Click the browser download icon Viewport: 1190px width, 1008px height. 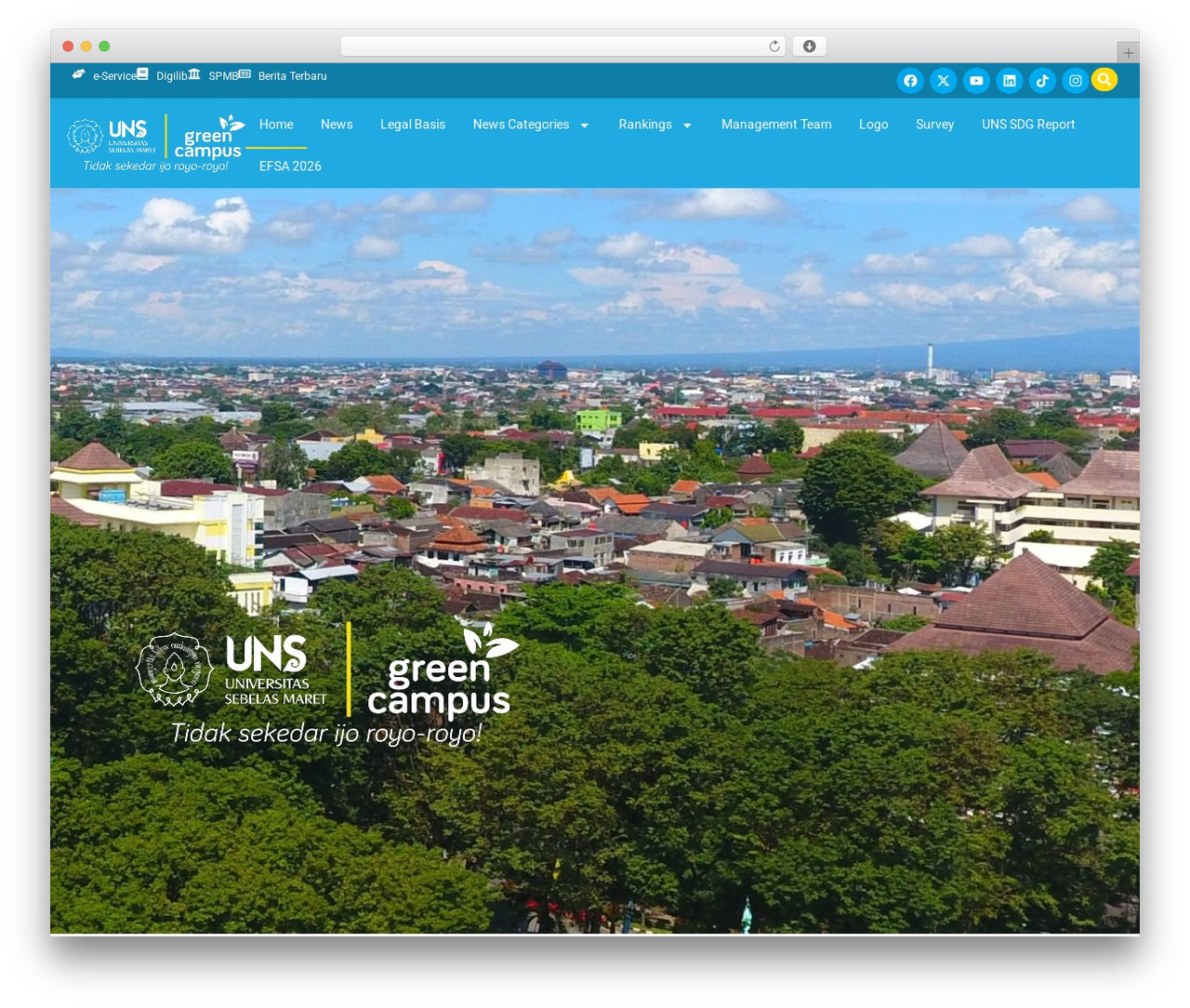coord(810,46)
